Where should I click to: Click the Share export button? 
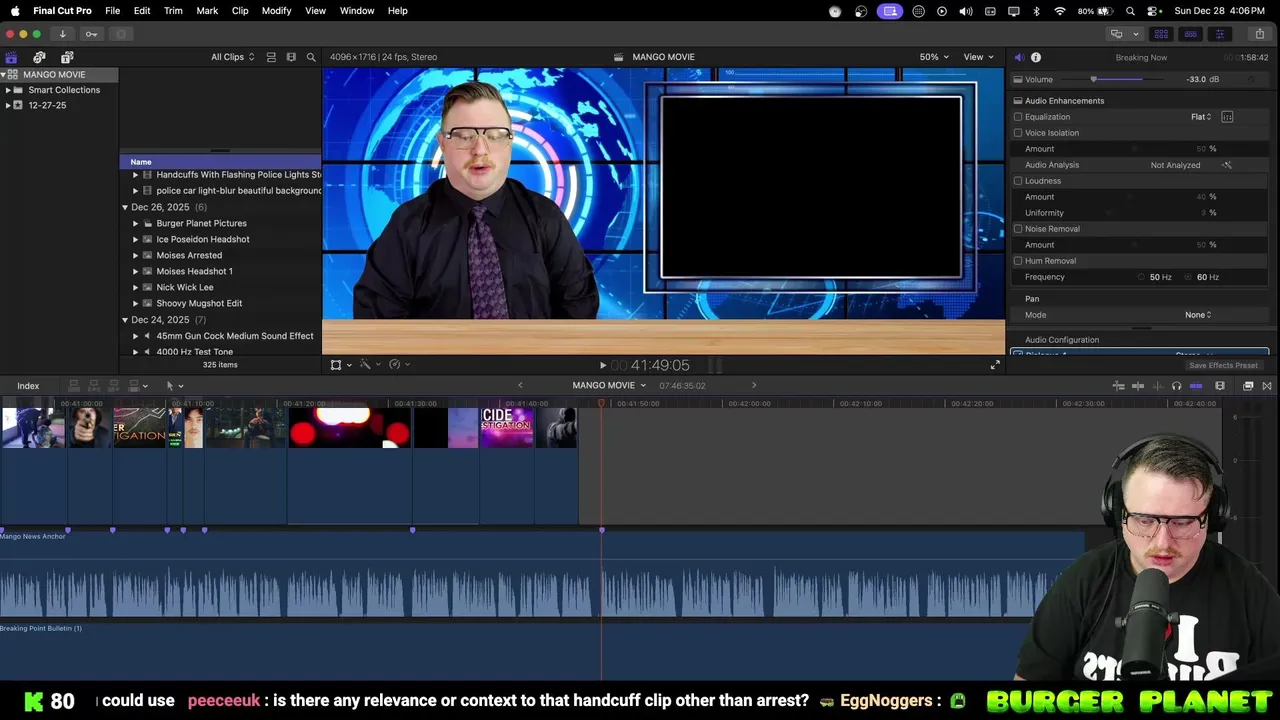pos(1259,34)
